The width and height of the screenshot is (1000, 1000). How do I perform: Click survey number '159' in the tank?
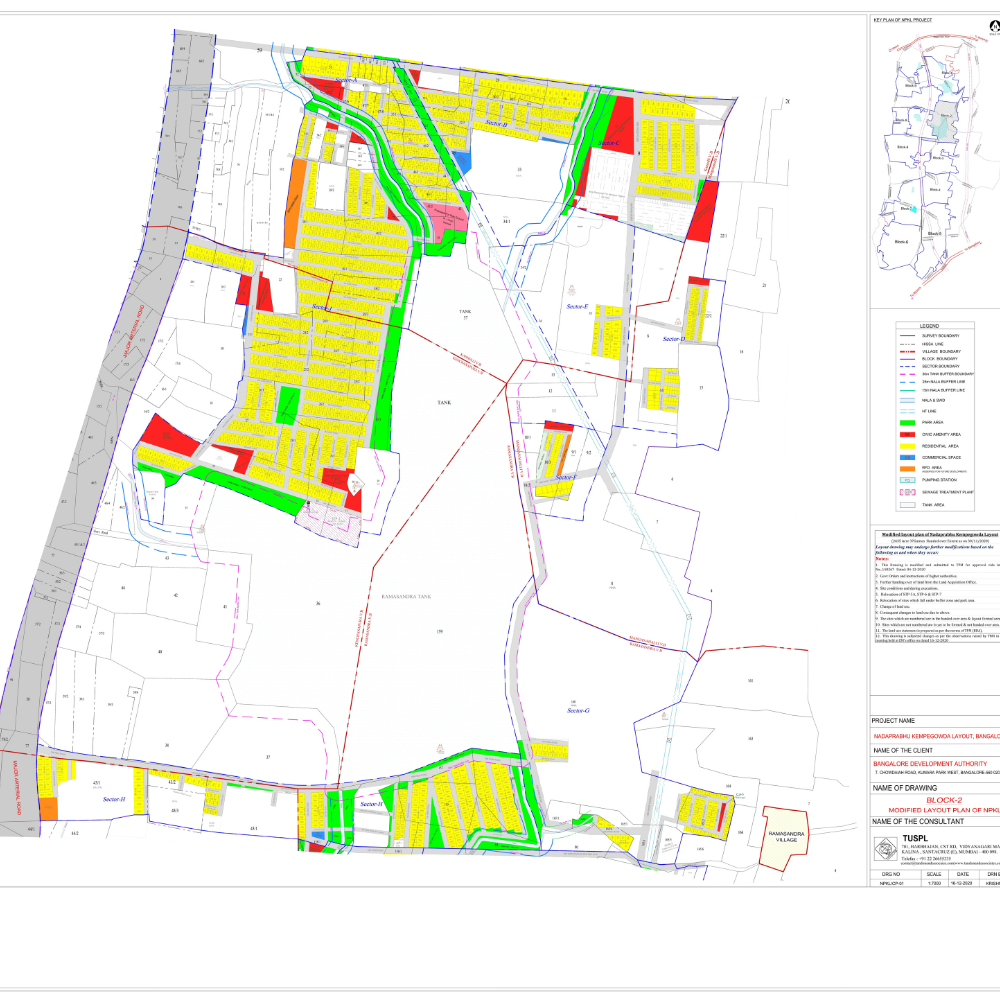pos(439,632)
